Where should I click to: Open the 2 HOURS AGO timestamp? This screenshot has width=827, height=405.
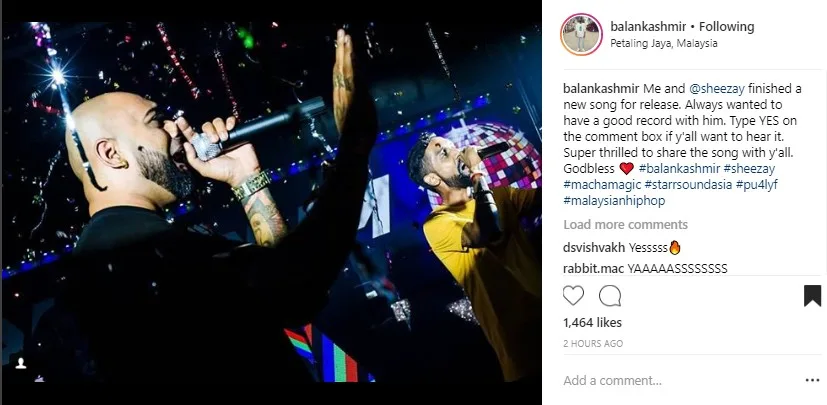point(593,343)
